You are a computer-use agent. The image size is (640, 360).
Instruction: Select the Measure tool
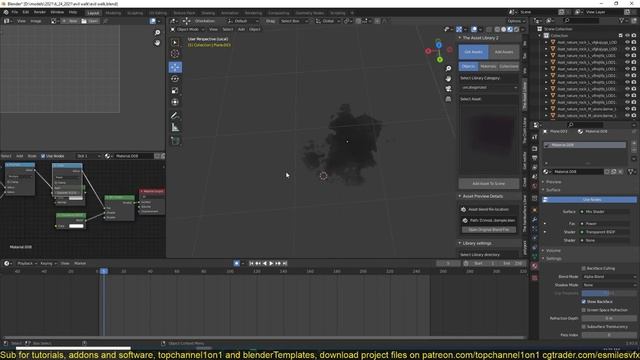tap(175, 128)
